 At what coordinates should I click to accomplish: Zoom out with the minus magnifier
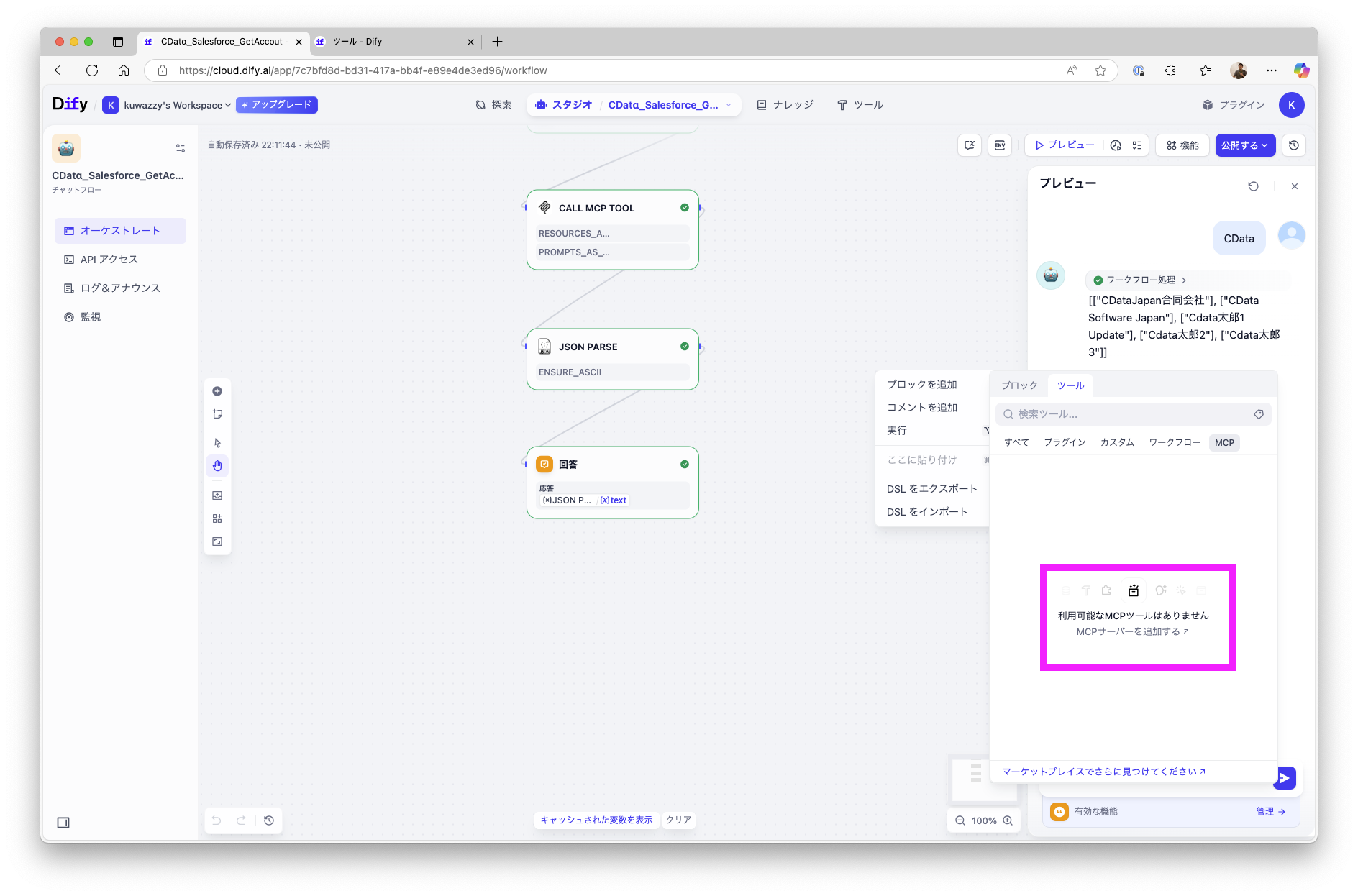[x=960, y=820]
